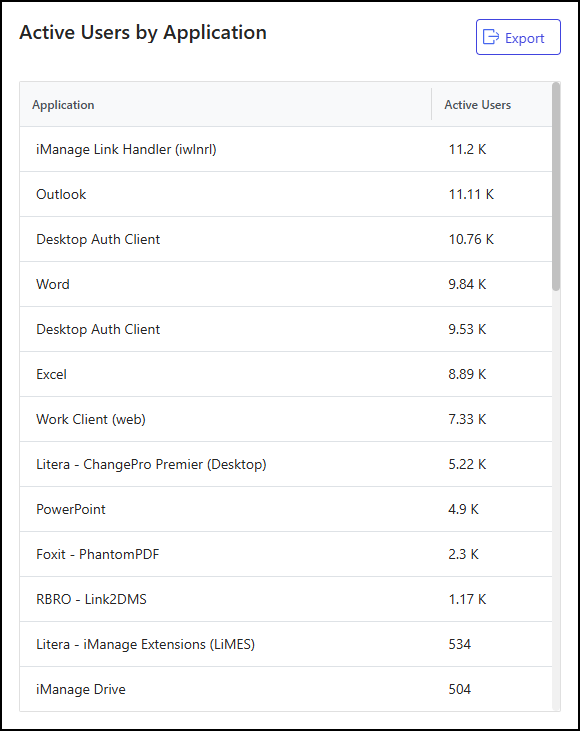Viewport: 580px width, 731px height.
Task: Click the Export button
Action: tap(518, 37)
